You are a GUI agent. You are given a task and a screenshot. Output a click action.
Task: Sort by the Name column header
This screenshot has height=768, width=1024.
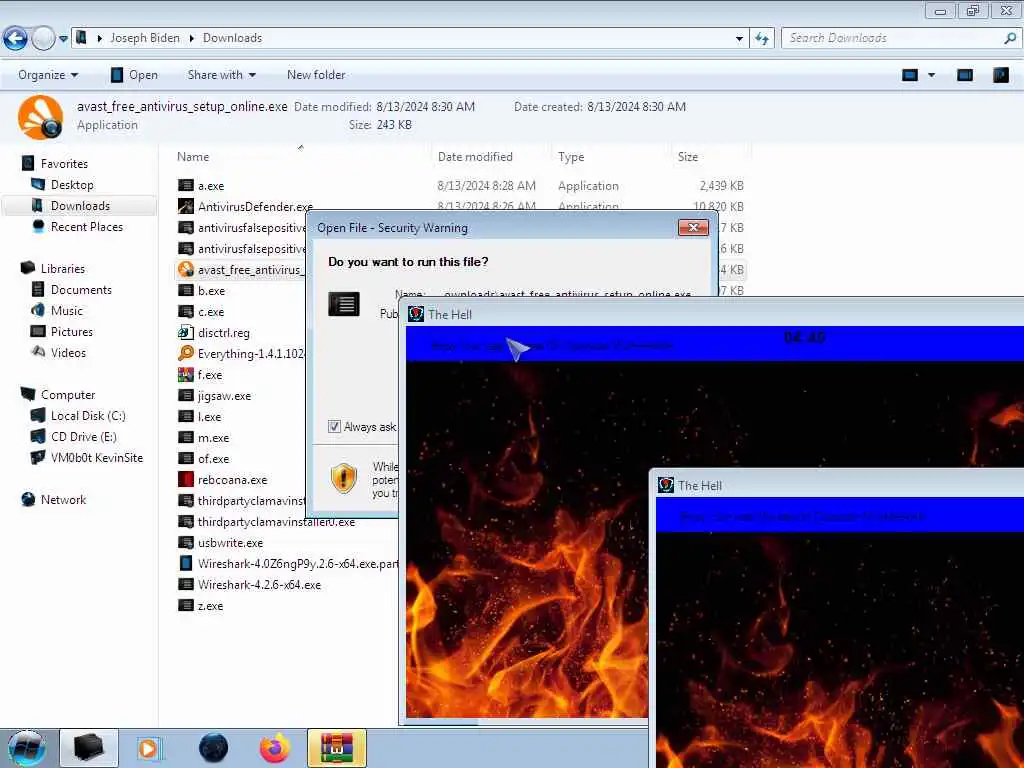point(193,157)
